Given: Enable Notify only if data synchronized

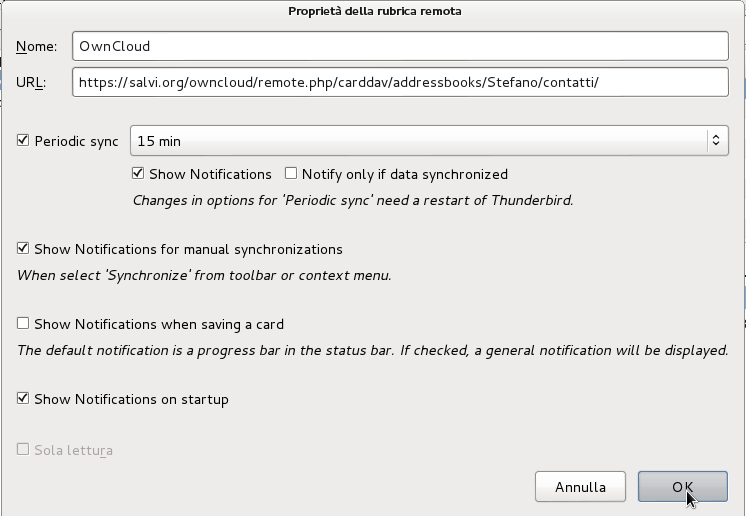Looking at the screenshot, I should 292,174.
